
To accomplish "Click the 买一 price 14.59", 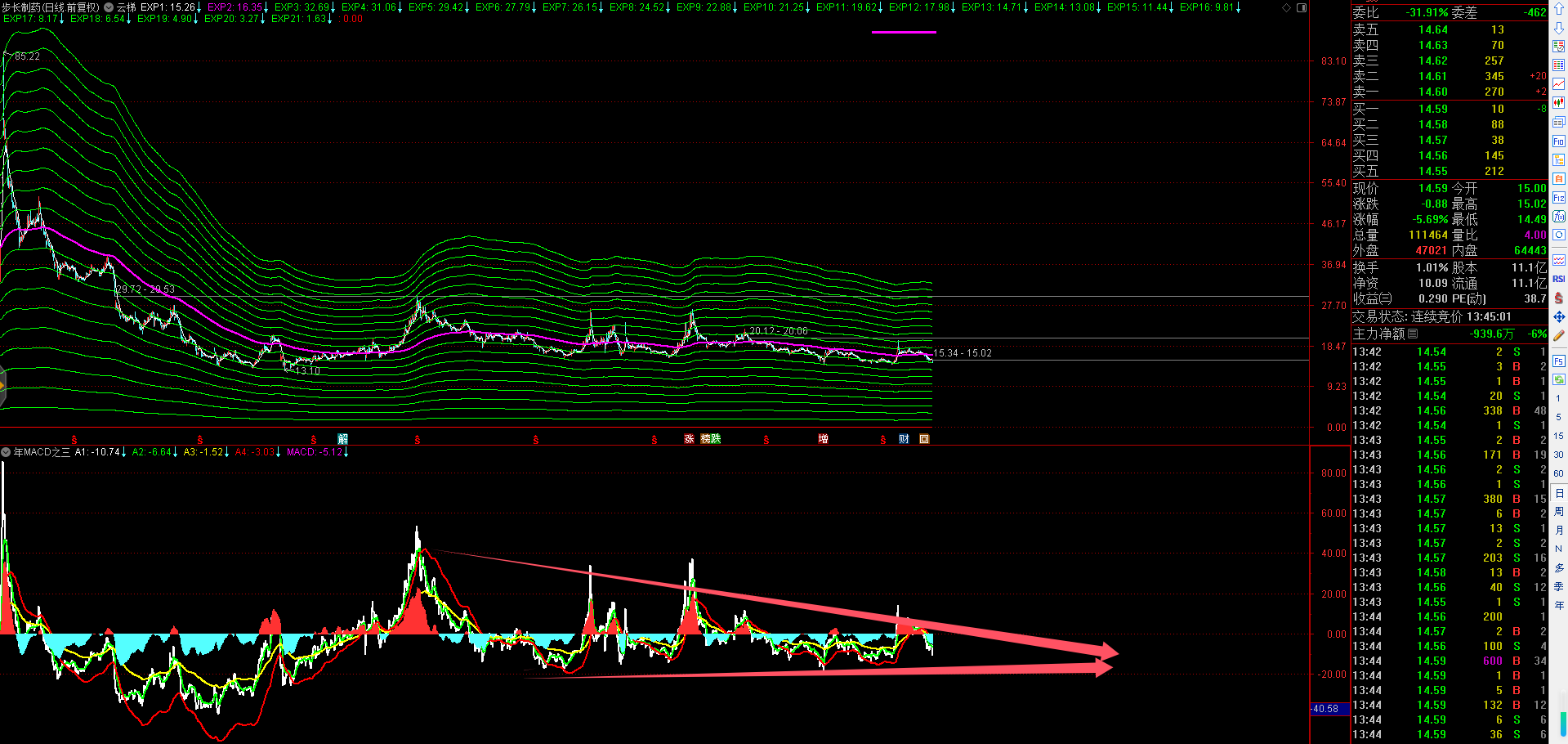I will [1433, 109].
